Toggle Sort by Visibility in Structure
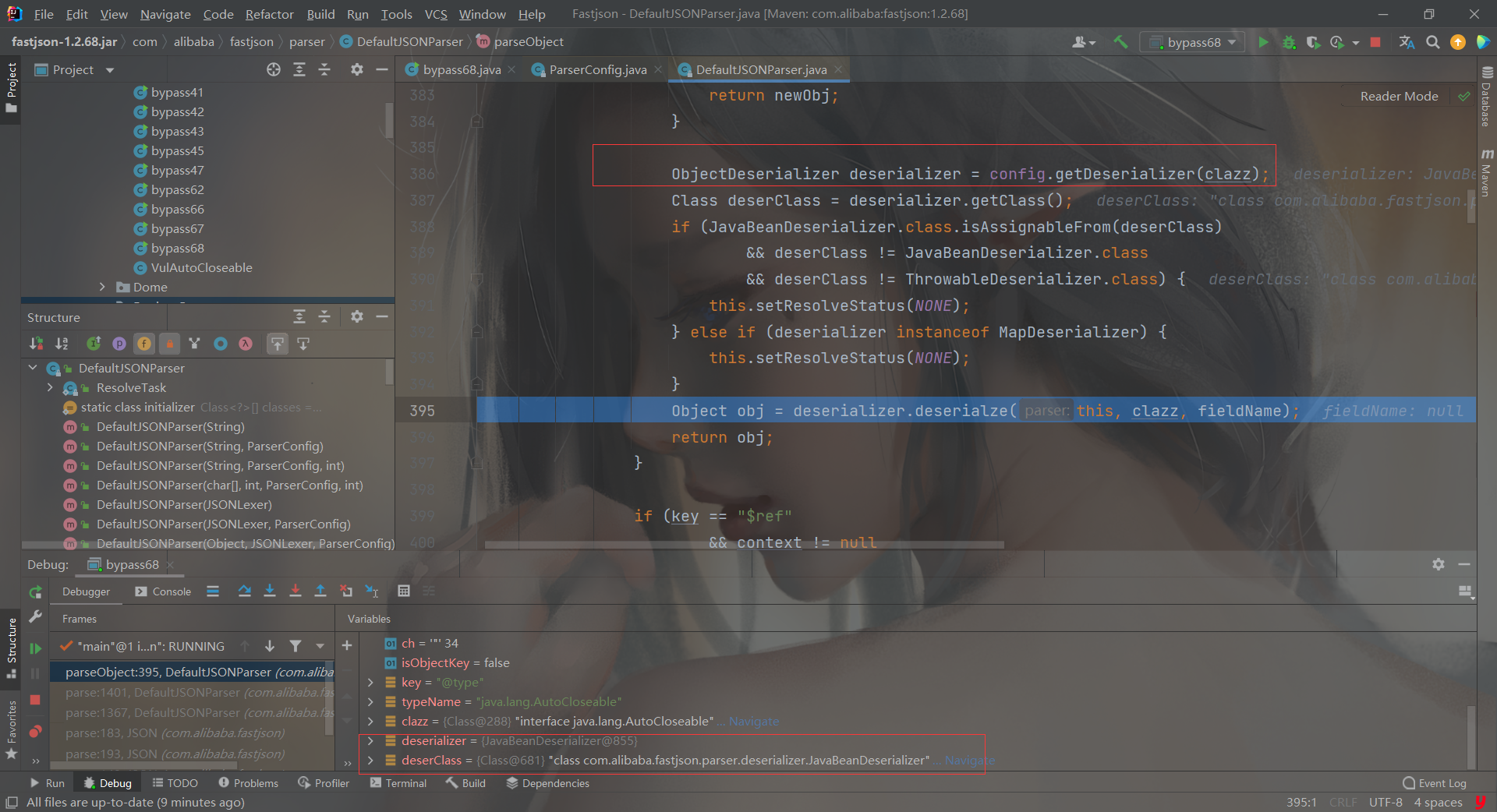The height and width of the screenshot is (812, 1497). (x=36, y=344)
